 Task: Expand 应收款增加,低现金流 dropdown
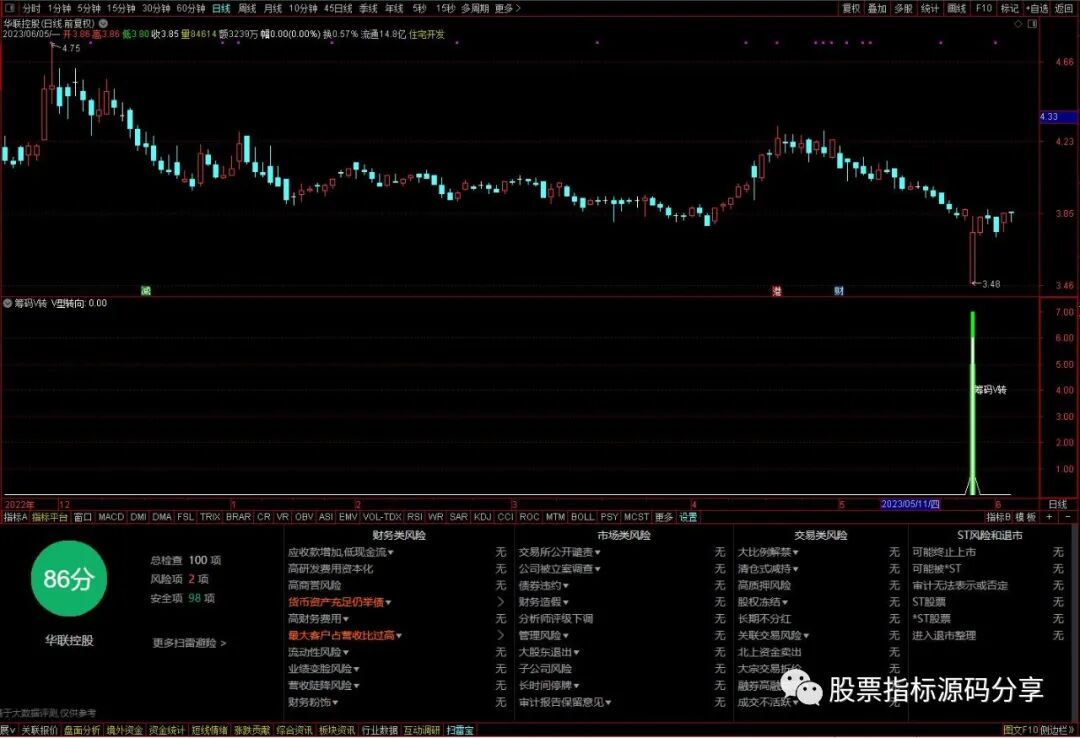(x=341, y=553)
